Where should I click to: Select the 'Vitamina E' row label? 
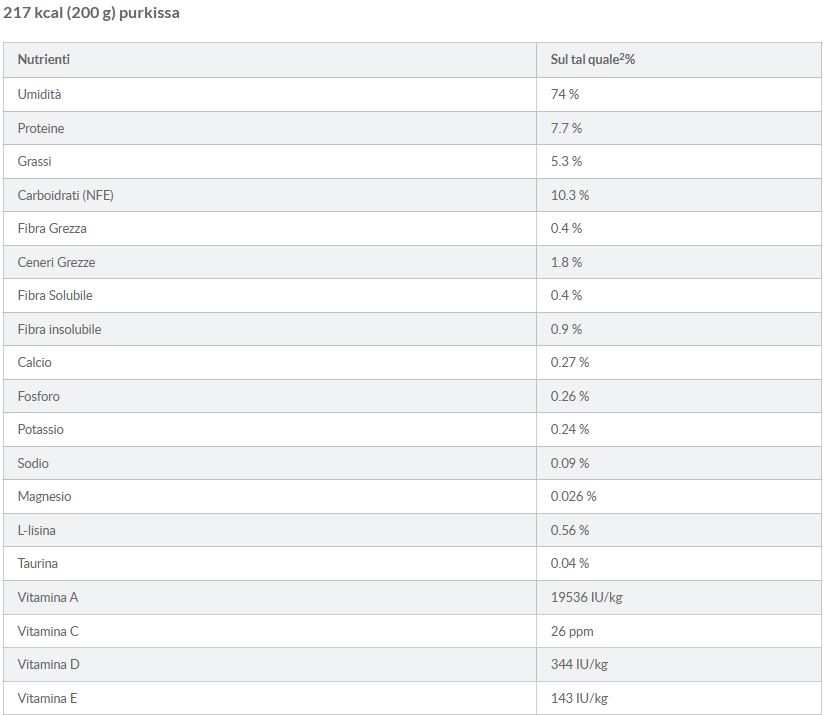(x=47, y=698)
